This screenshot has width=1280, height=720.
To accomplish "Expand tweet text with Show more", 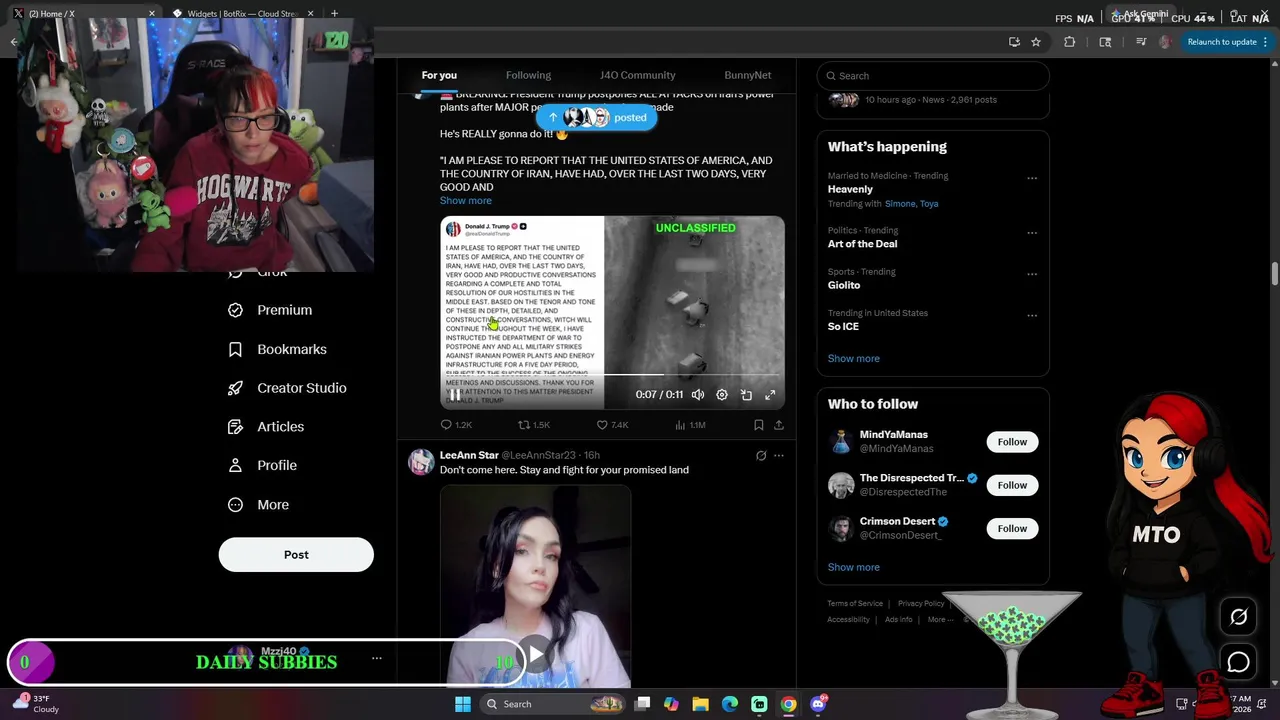I will point(465,201).
